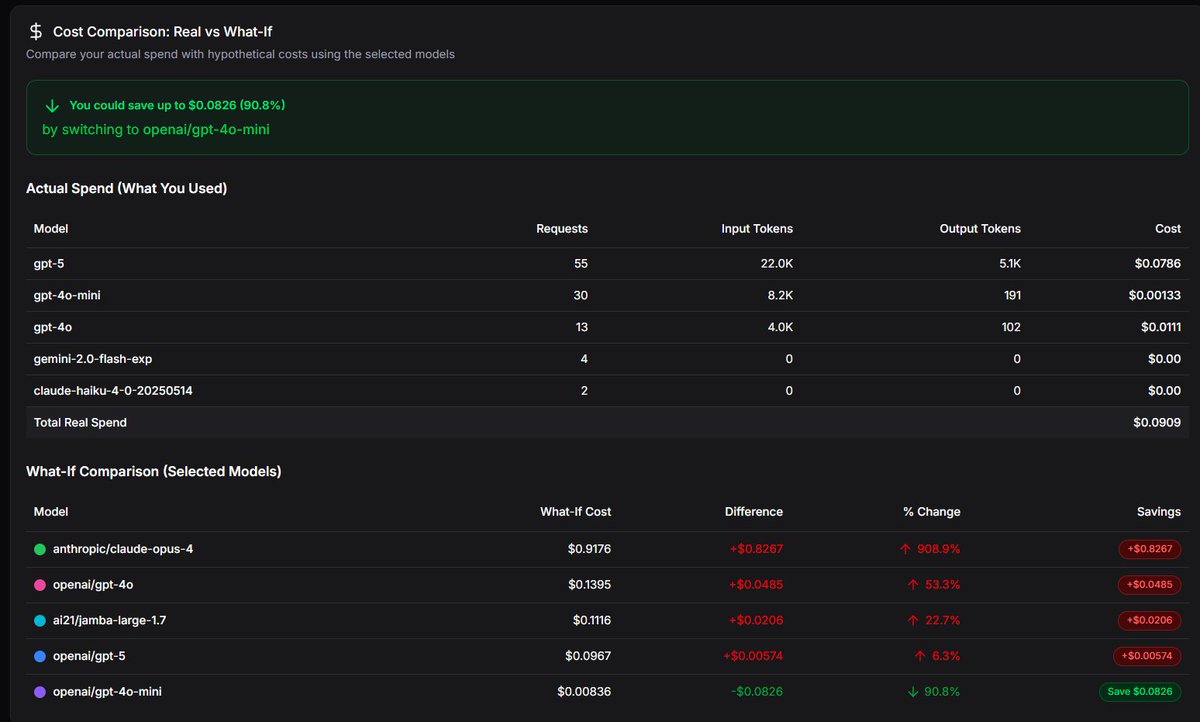
Task: Click the What-If Comparison (Selected Models) heading
Action: [x=154, y=471]
